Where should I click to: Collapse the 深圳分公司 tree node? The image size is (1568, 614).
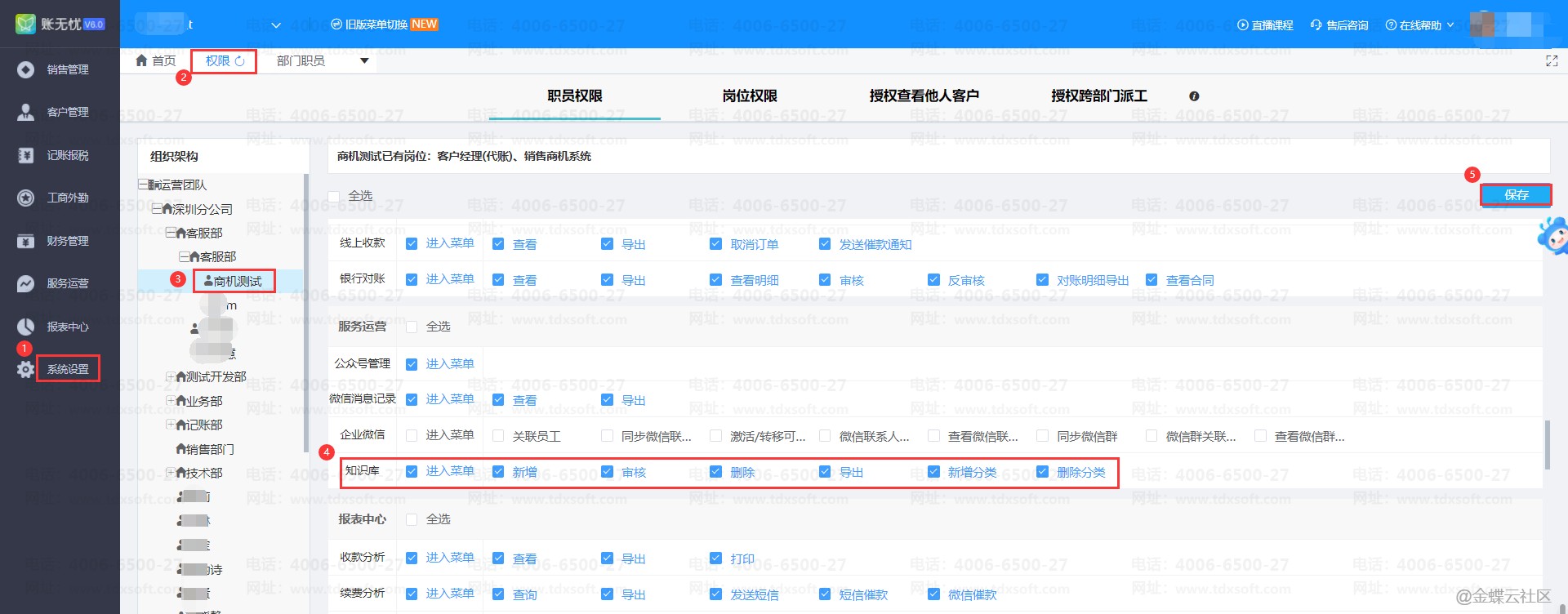157,209
